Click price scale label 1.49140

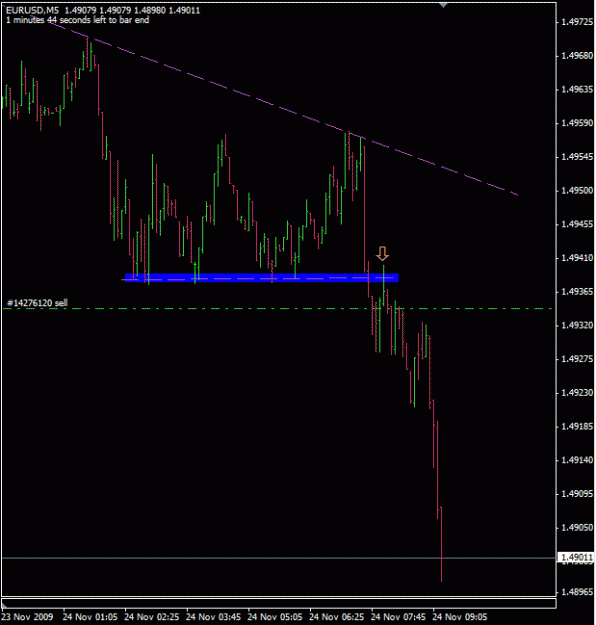point(577,460)
